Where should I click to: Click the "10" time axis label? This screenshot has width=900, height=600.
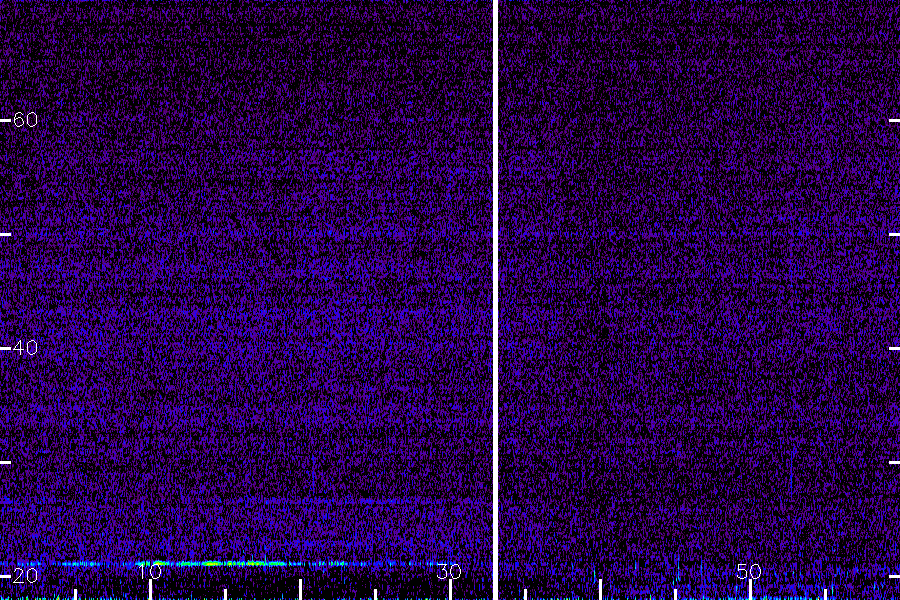click(x=150, y=571)
